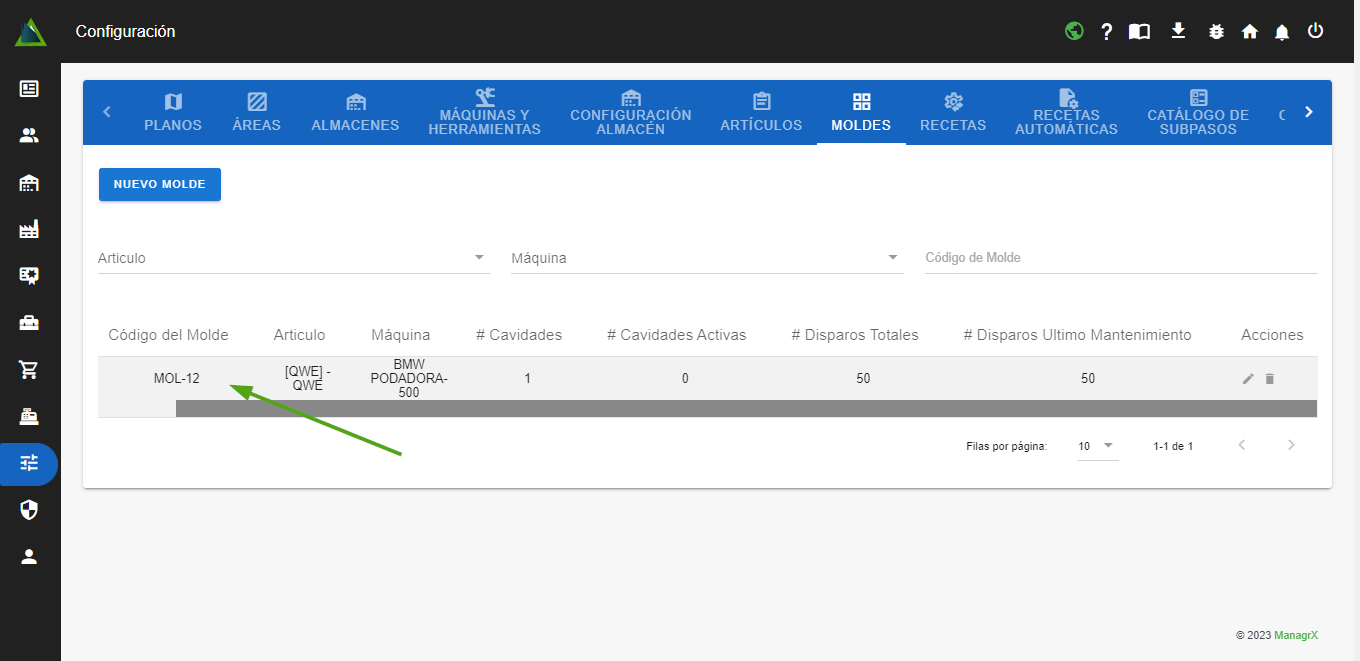The width and height of the screenshot is (1360, 661).
Task: Open the ManagrX footer link
Action: [x=1295, y=635]
